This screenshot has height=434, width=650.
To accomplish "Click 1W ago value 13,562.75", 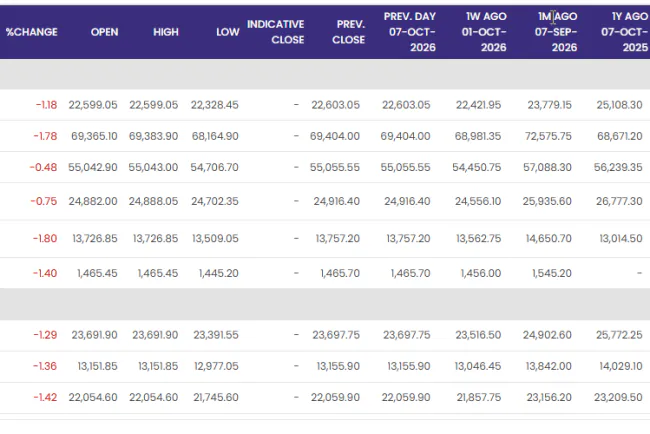I will click(479, 238).
